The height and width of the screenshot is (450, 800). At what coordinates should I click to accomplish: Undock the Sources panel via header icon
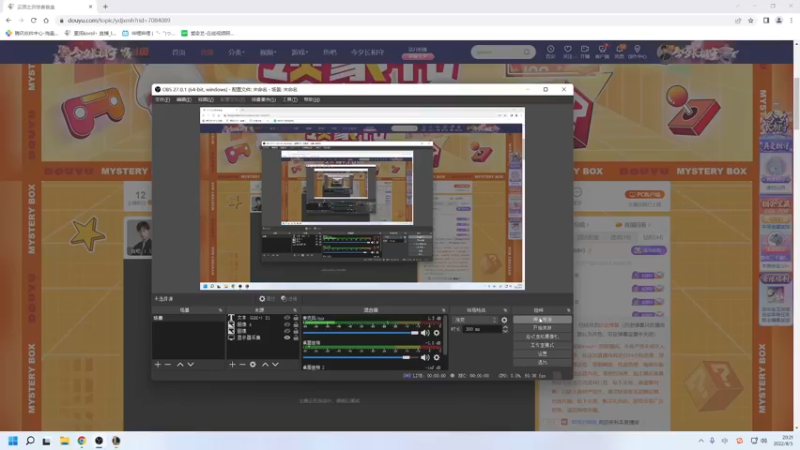295,310
